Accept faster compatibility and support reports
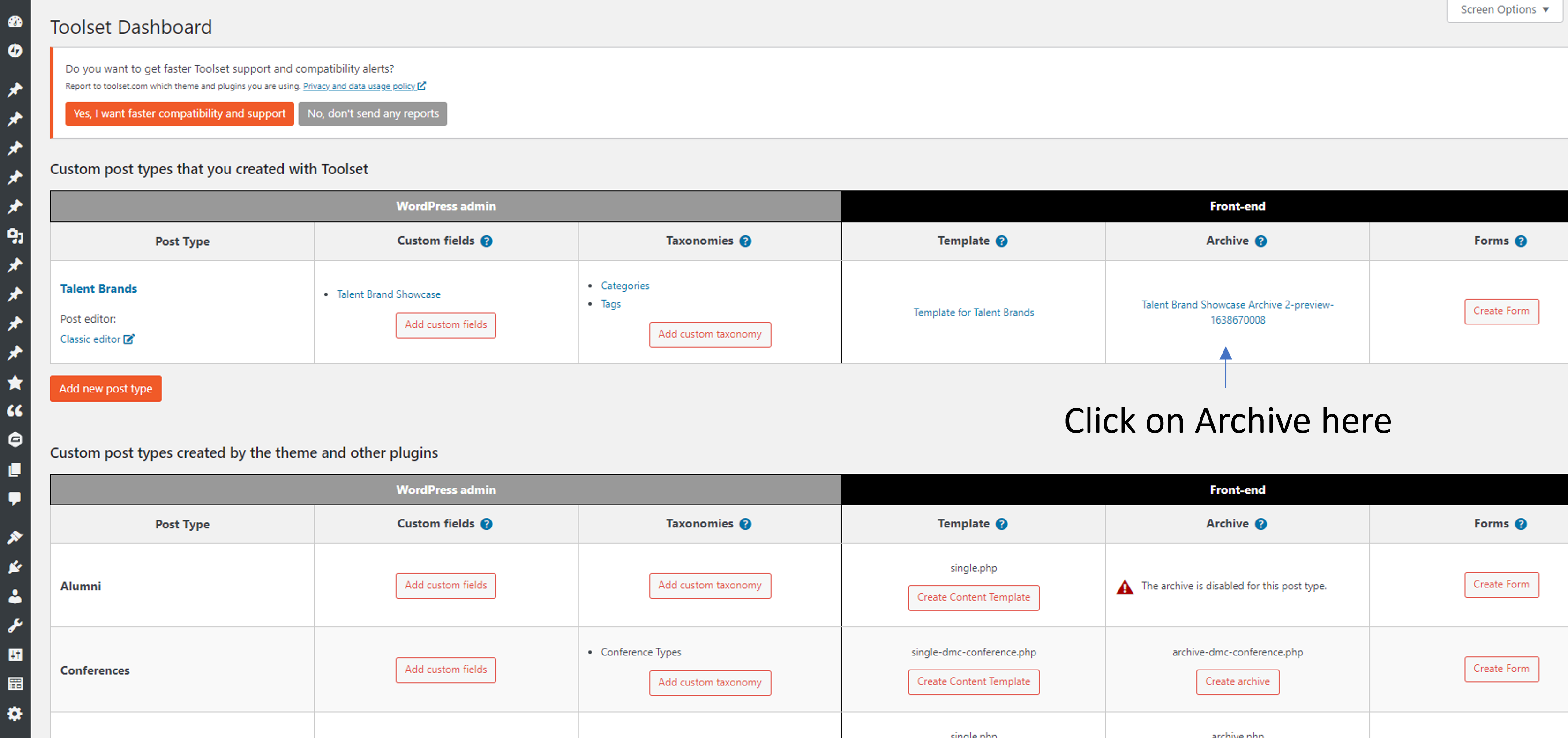1568x738 pixels. [x=180, y=114]
